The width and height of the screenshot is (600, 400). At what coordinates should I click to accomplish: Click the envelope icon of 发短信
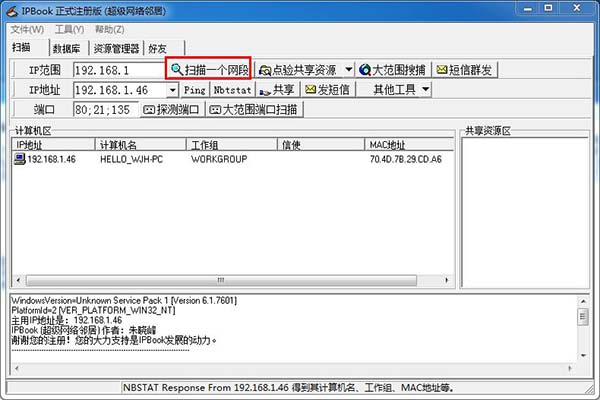311,89
